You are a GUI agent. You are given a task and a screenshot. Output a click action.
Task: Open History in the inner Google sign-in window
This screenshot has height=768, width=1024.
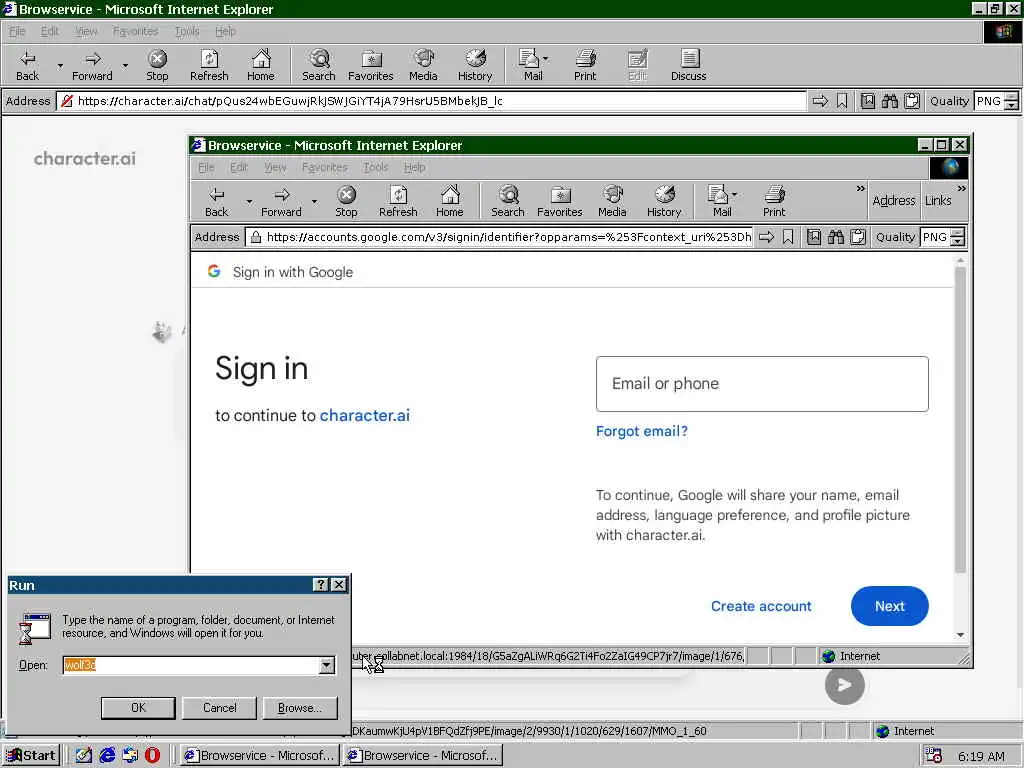pos(664,201)
